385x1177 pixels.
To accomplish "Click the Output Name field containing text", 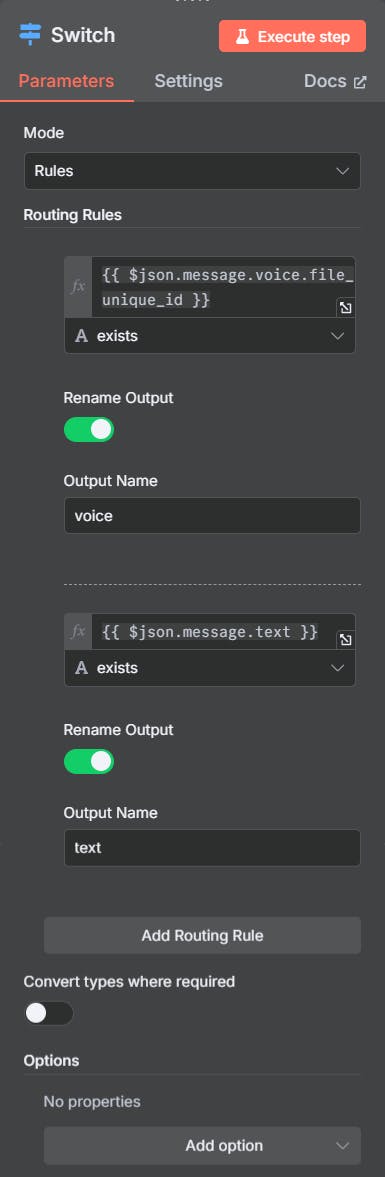I will (212, 847).
